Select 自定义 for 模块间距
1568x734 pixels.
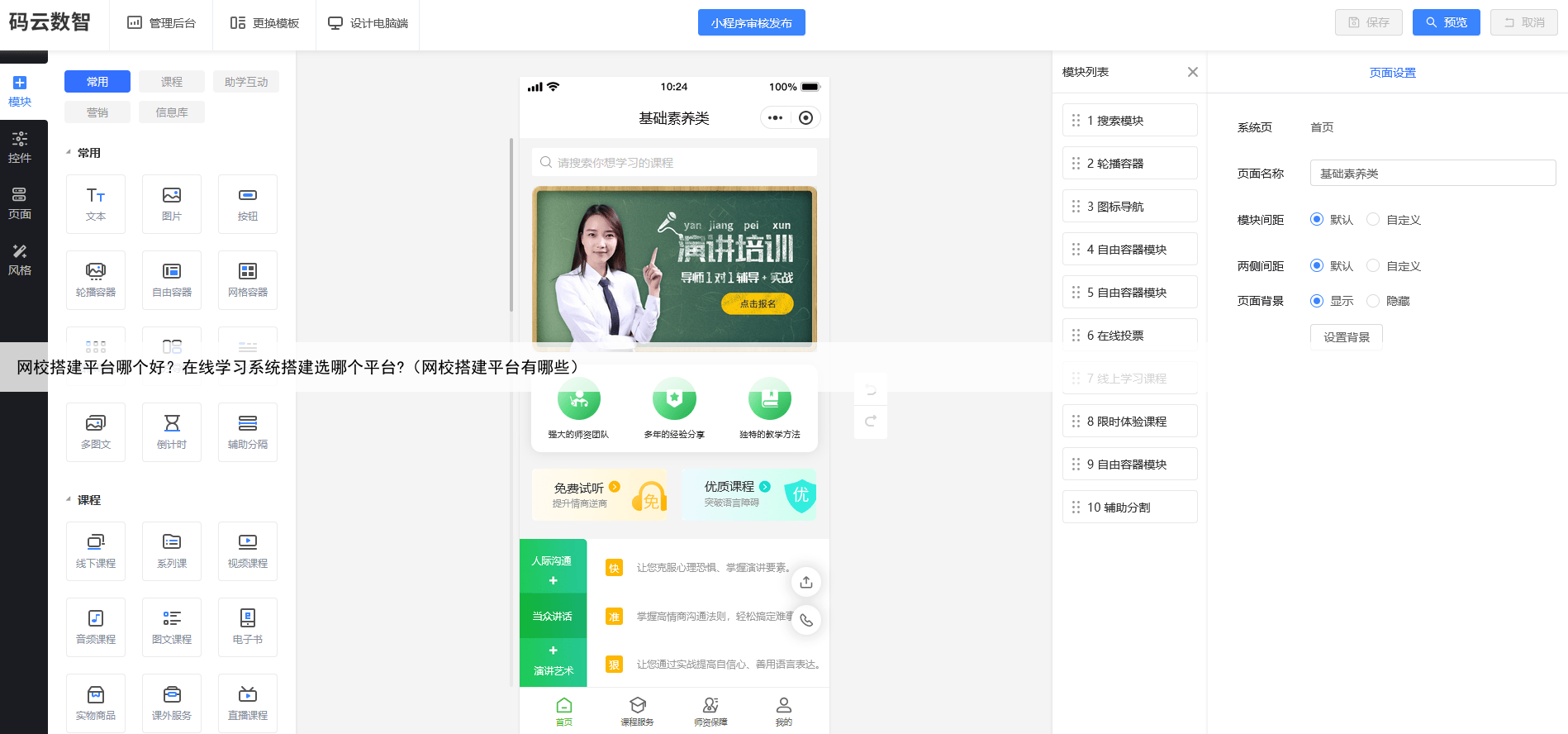(x=1373, y=220)
